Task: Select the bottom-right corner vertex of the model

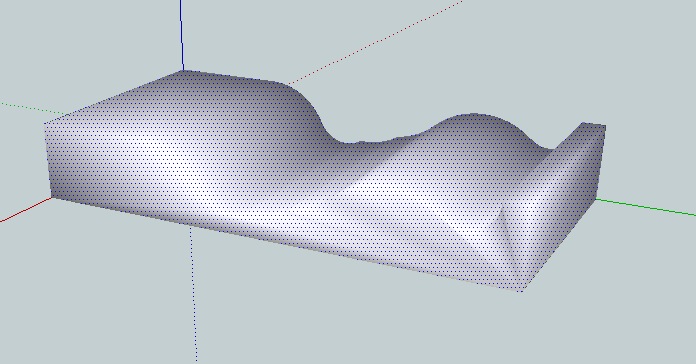Action: pos(522,291)
